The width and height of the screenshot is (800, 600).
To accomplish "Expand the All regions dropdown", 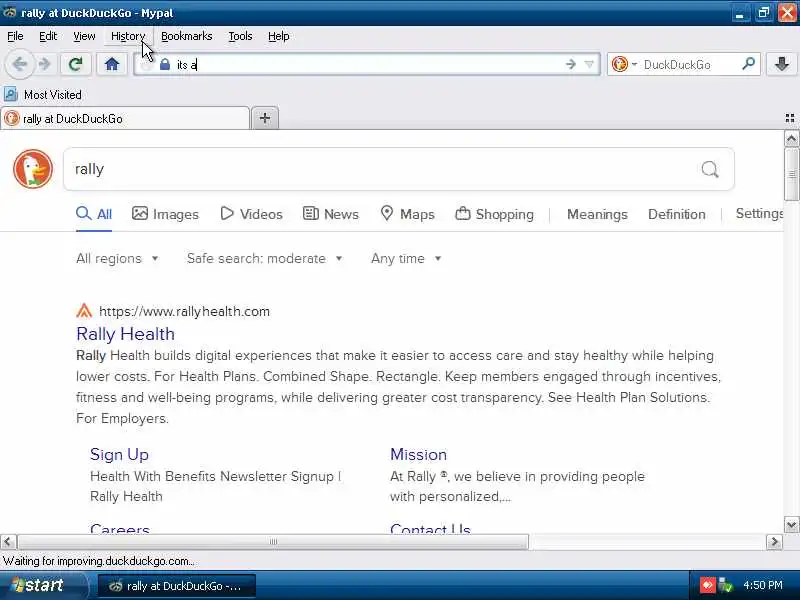I will (x=117, y=258).
